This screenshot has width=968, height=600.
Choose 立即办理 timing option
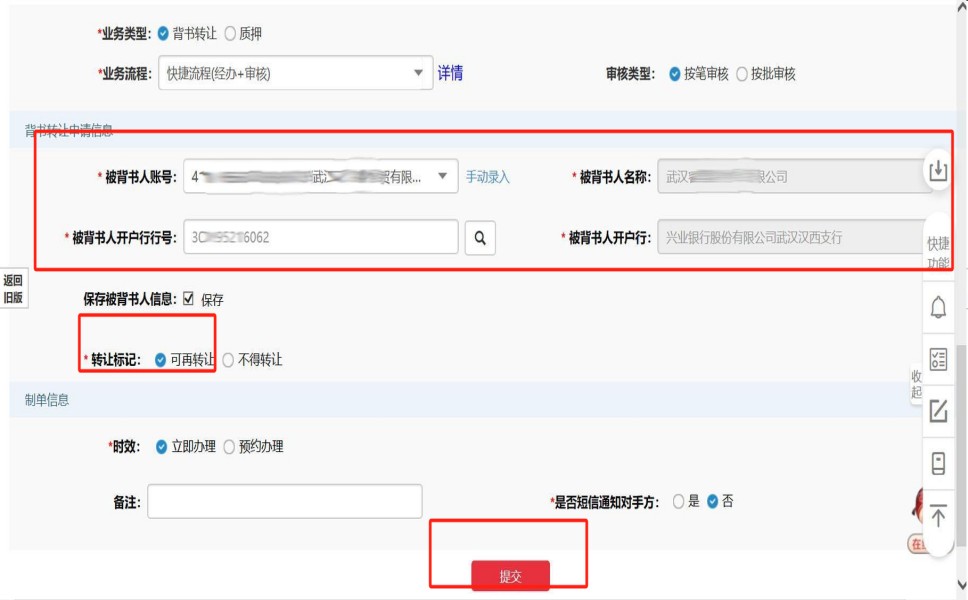tap(161, 447)
